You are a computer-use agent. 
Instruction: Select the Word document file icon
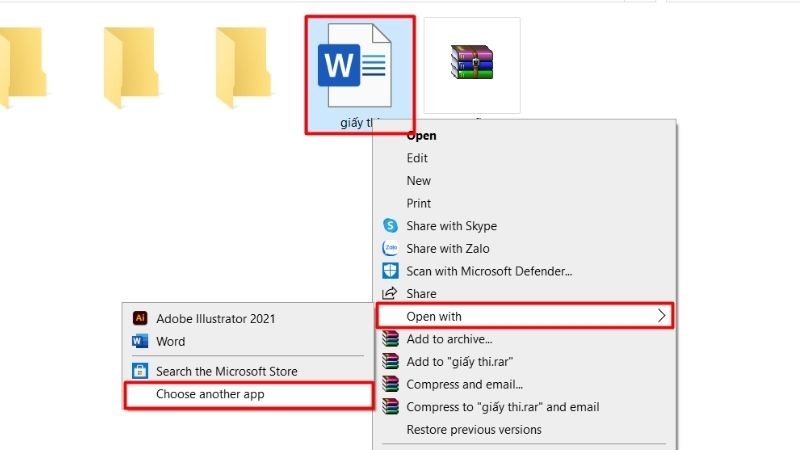356,68
